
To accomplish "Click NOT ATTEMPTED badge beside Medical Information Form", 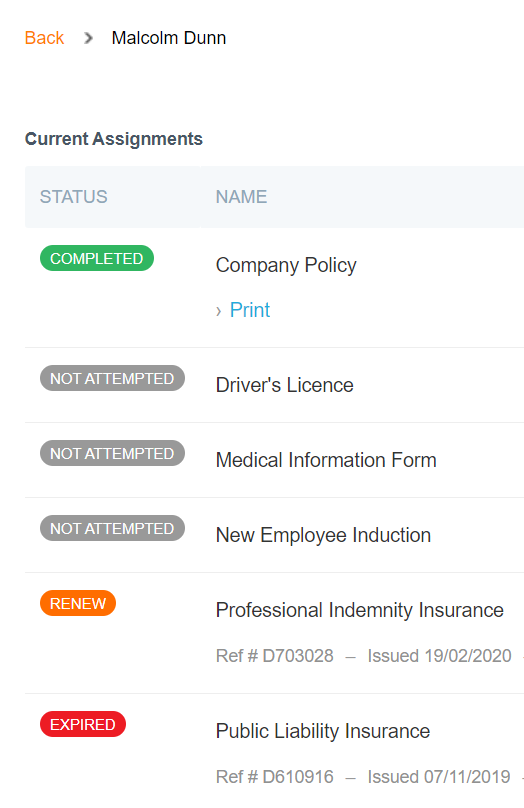I will click(112, 453).
